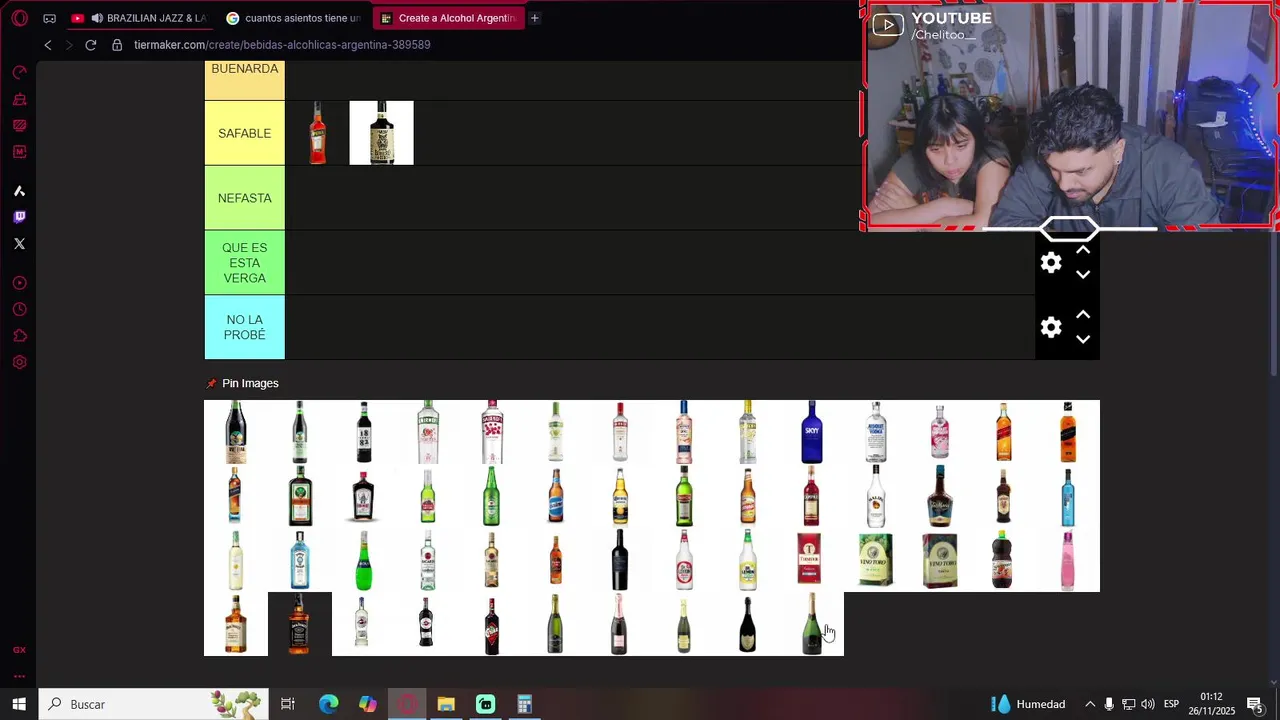
Task: Open the Windows Start menu
Action: point(19,704)
